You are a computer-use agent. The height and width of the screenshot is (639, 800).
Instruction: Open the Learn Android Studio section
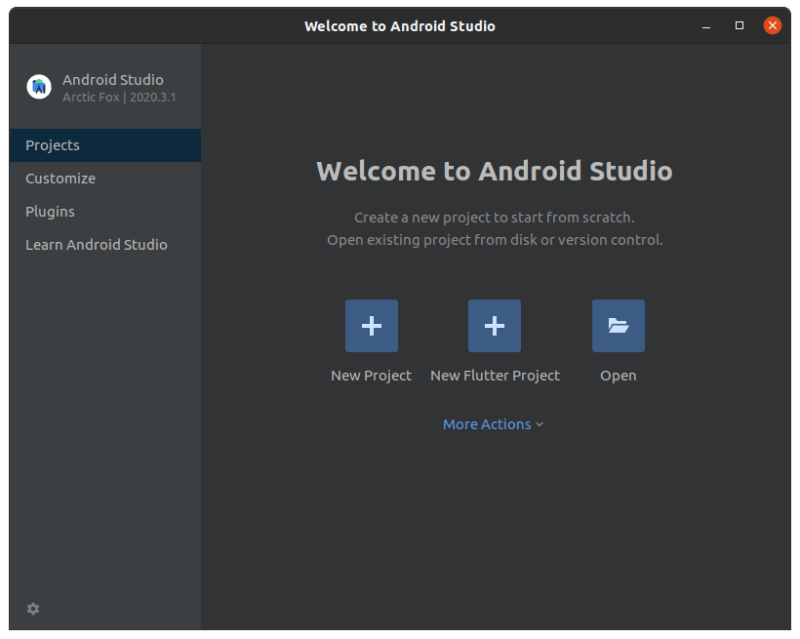coord(96,244)
